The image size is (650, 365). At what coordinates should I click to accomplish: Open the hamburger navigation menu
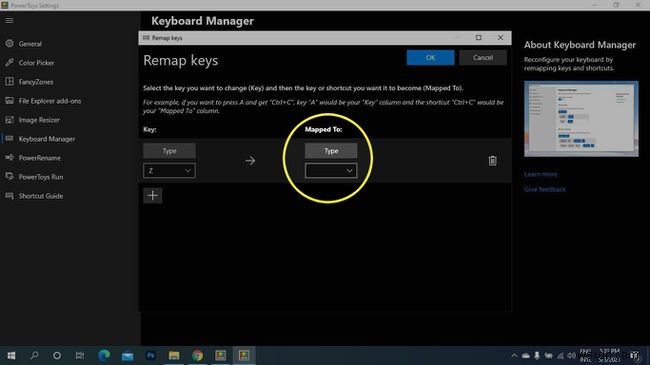9,20
